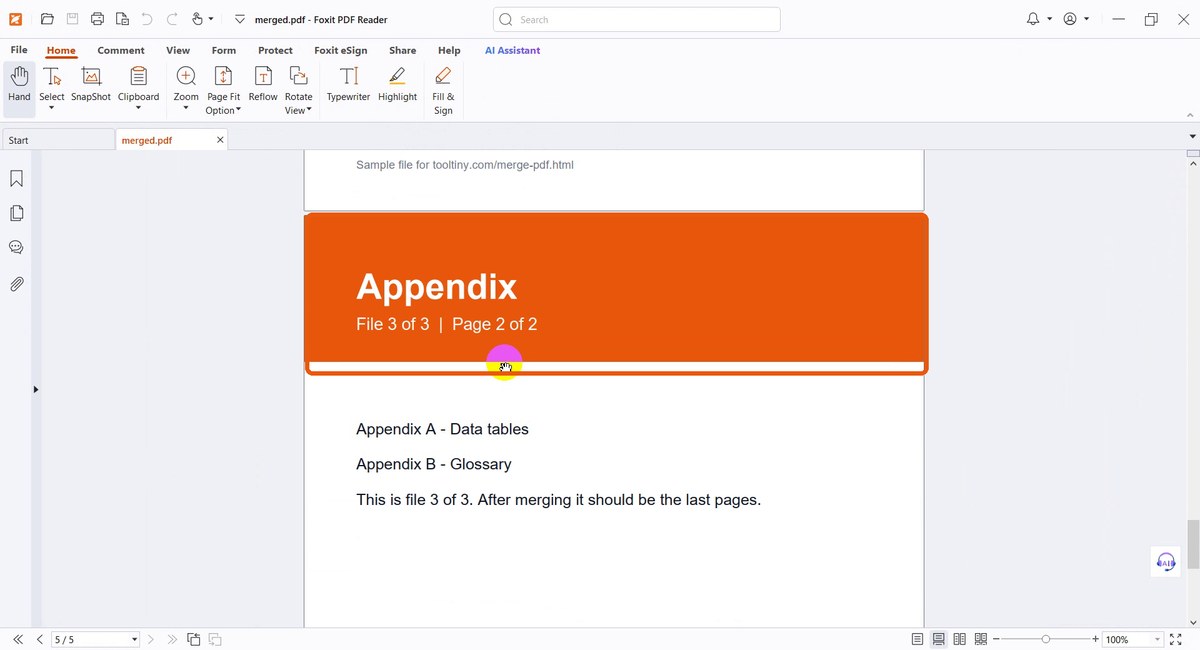The image size is (1200, 650).
Task: Switch to the Comment tab
Action: coord(121,50)
